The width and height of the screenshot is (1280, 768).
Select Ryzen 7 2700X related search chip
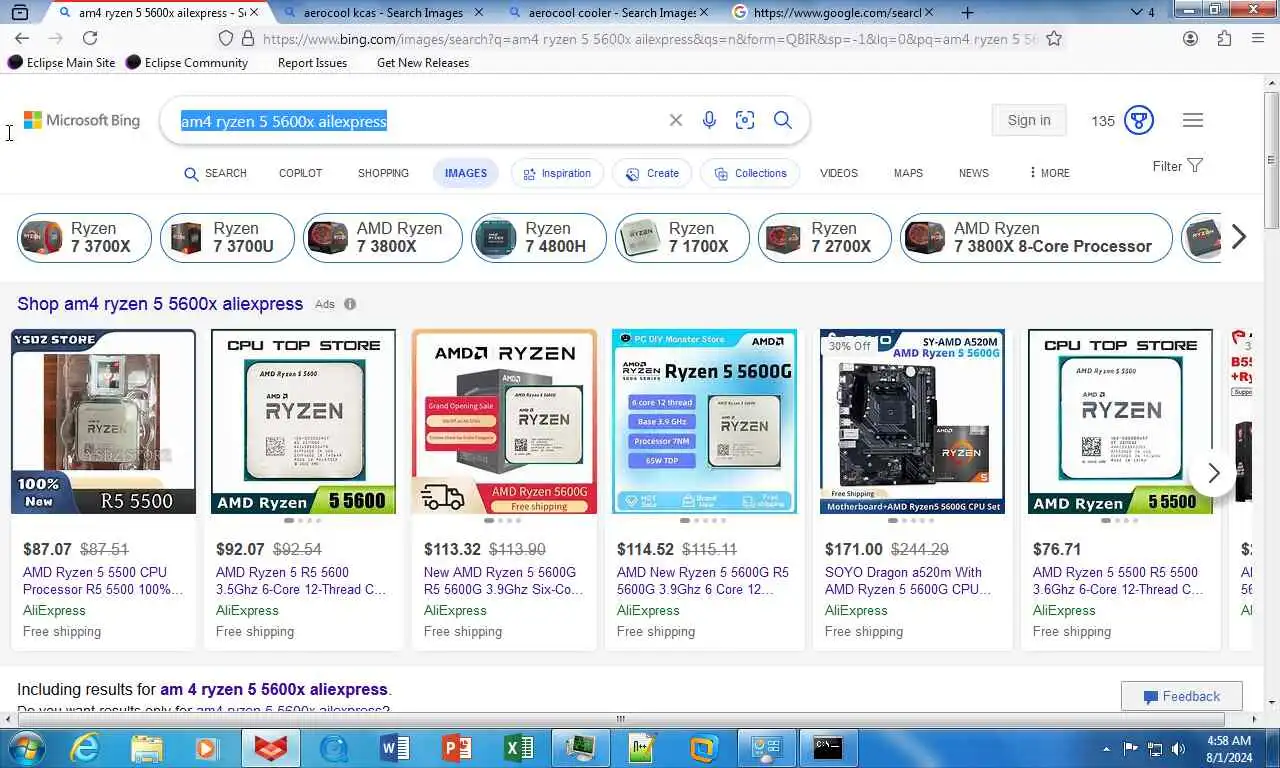click(825, 237)
